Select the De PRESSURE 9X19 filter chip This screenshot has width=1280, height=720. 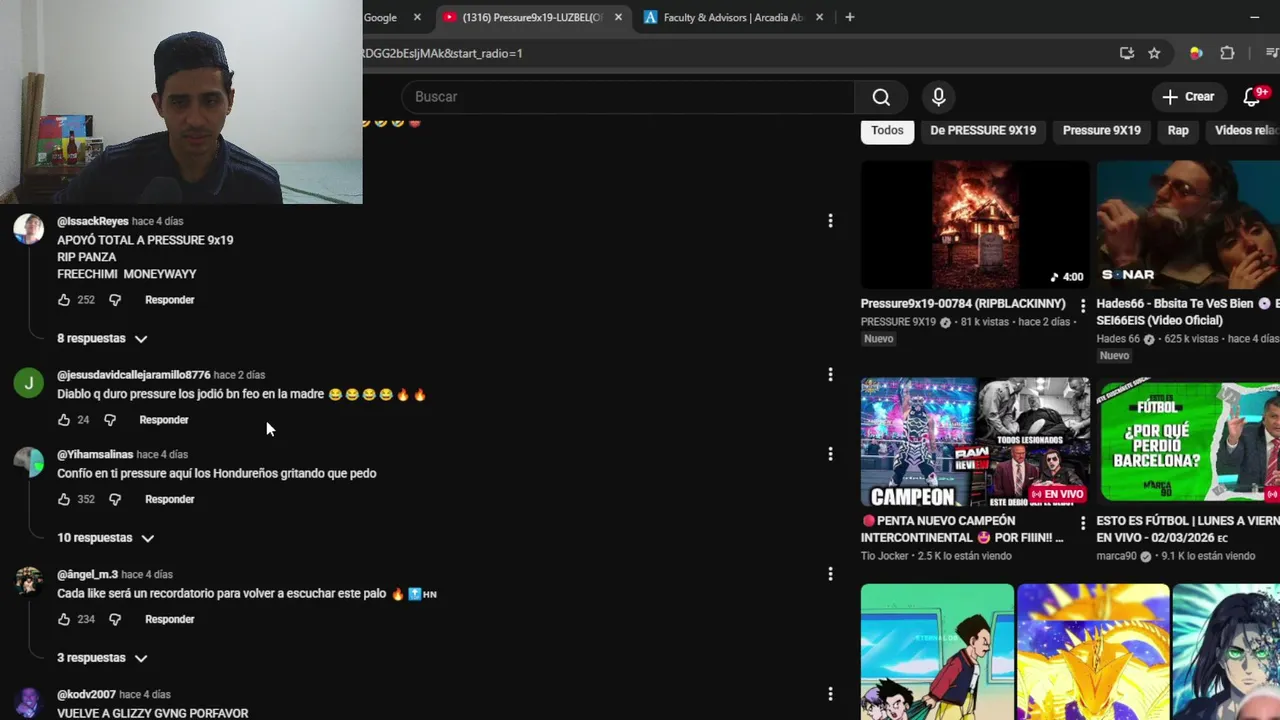[983, 130]
